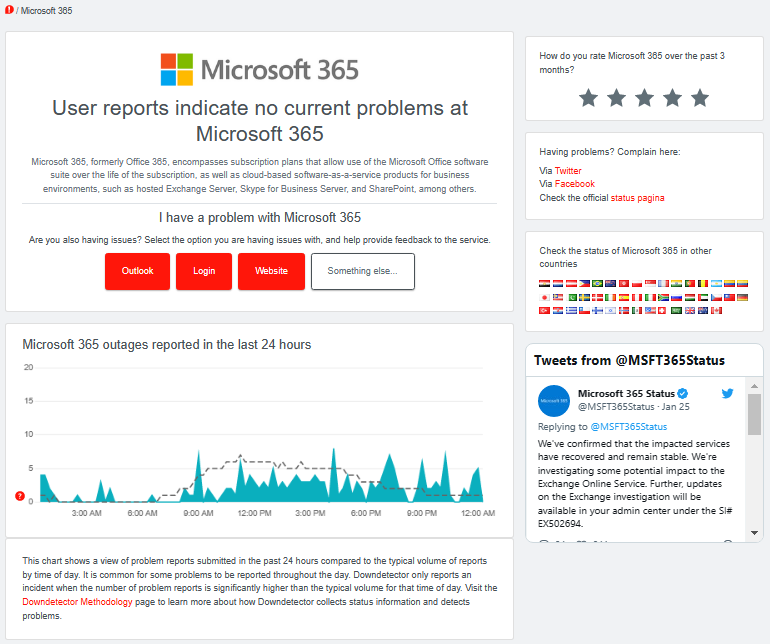Report a Login problem
Image resolution: width=770 pixels, height=644 pixels.
[x=204, y=271]
